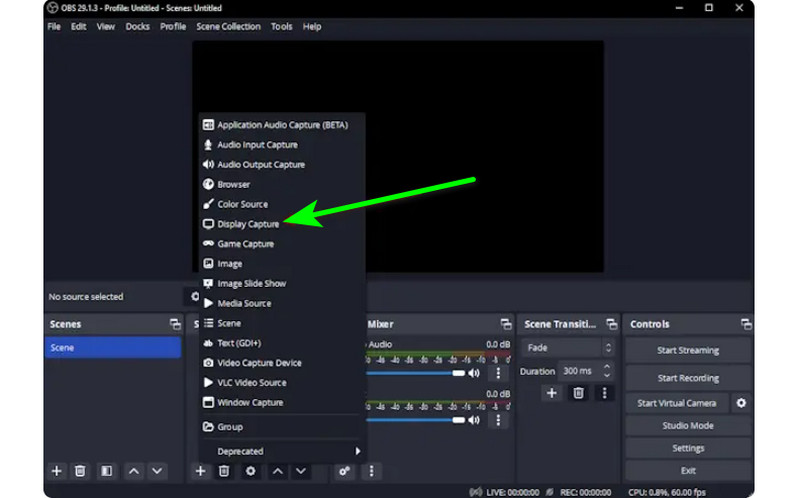
Task: Choose Scene from the source menu
Action: [282, 323]
